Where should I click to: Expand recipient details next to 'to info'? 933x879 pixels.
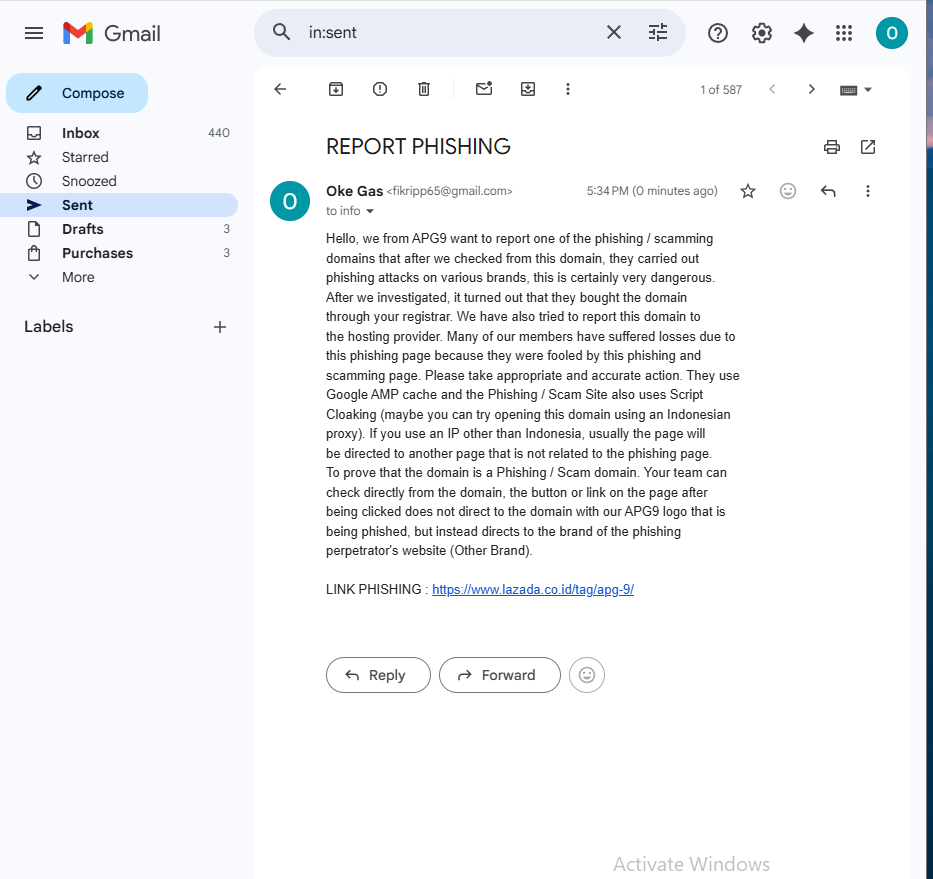pyautogui.click(x=370, y=211)
